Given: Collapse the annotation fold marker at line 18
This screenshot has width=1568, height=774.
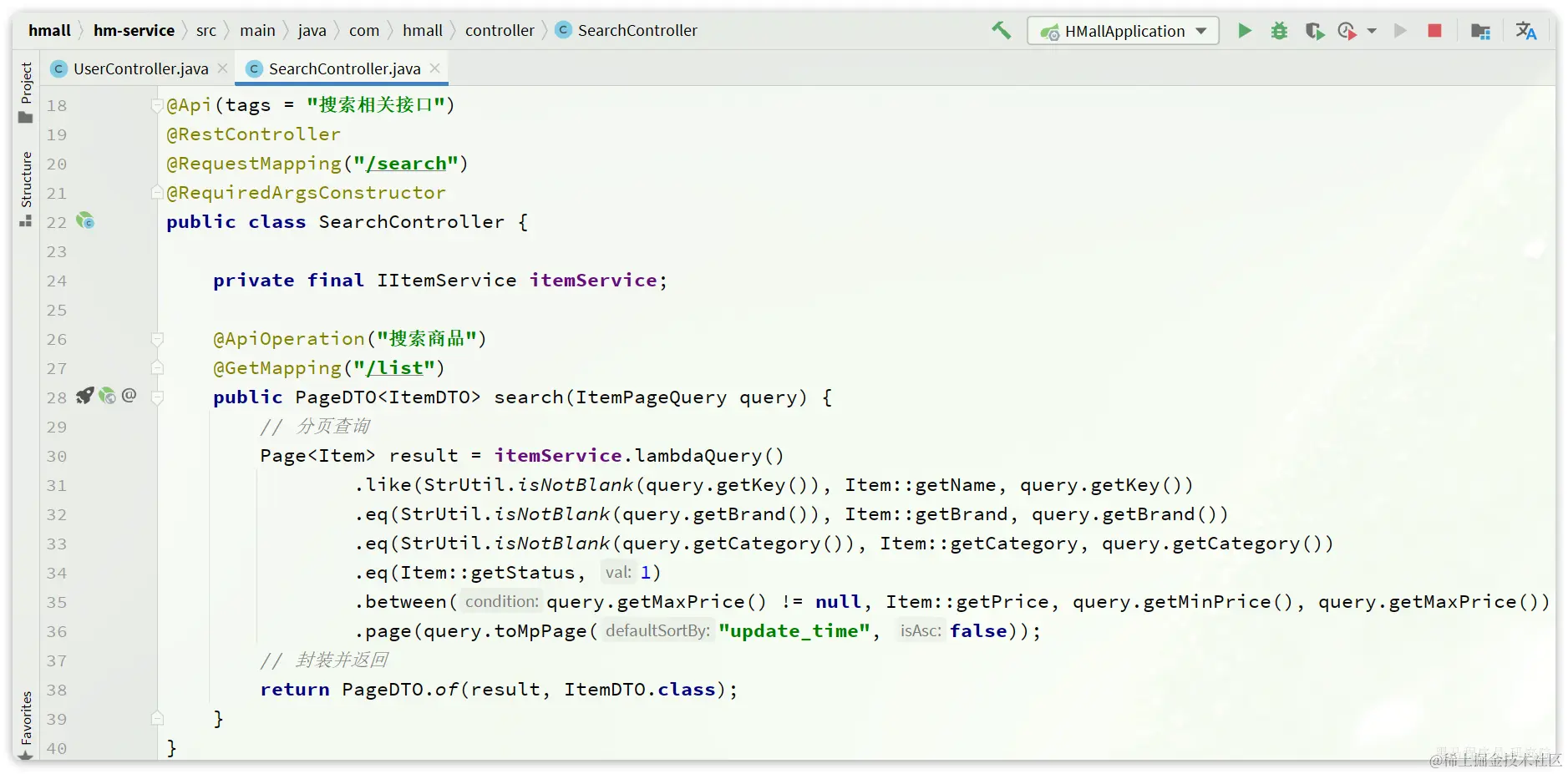Looking at the screenshot, I should [156, 105].
